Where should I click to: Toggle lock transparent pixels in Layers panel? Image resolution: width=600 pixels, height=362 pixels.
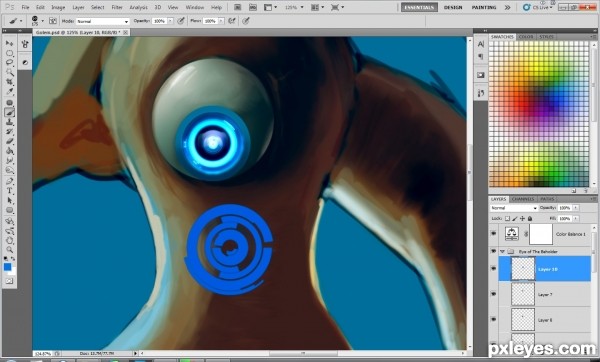click(x=507, y=219)
